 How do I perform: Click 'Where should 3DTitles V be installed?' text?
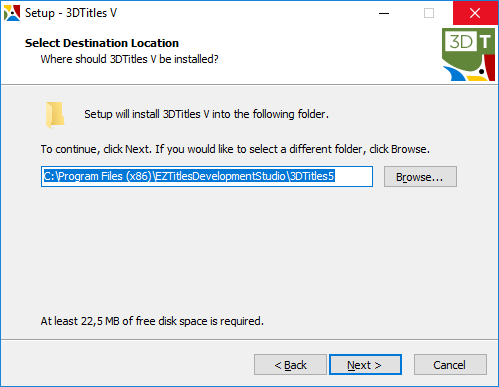(129, 59)
